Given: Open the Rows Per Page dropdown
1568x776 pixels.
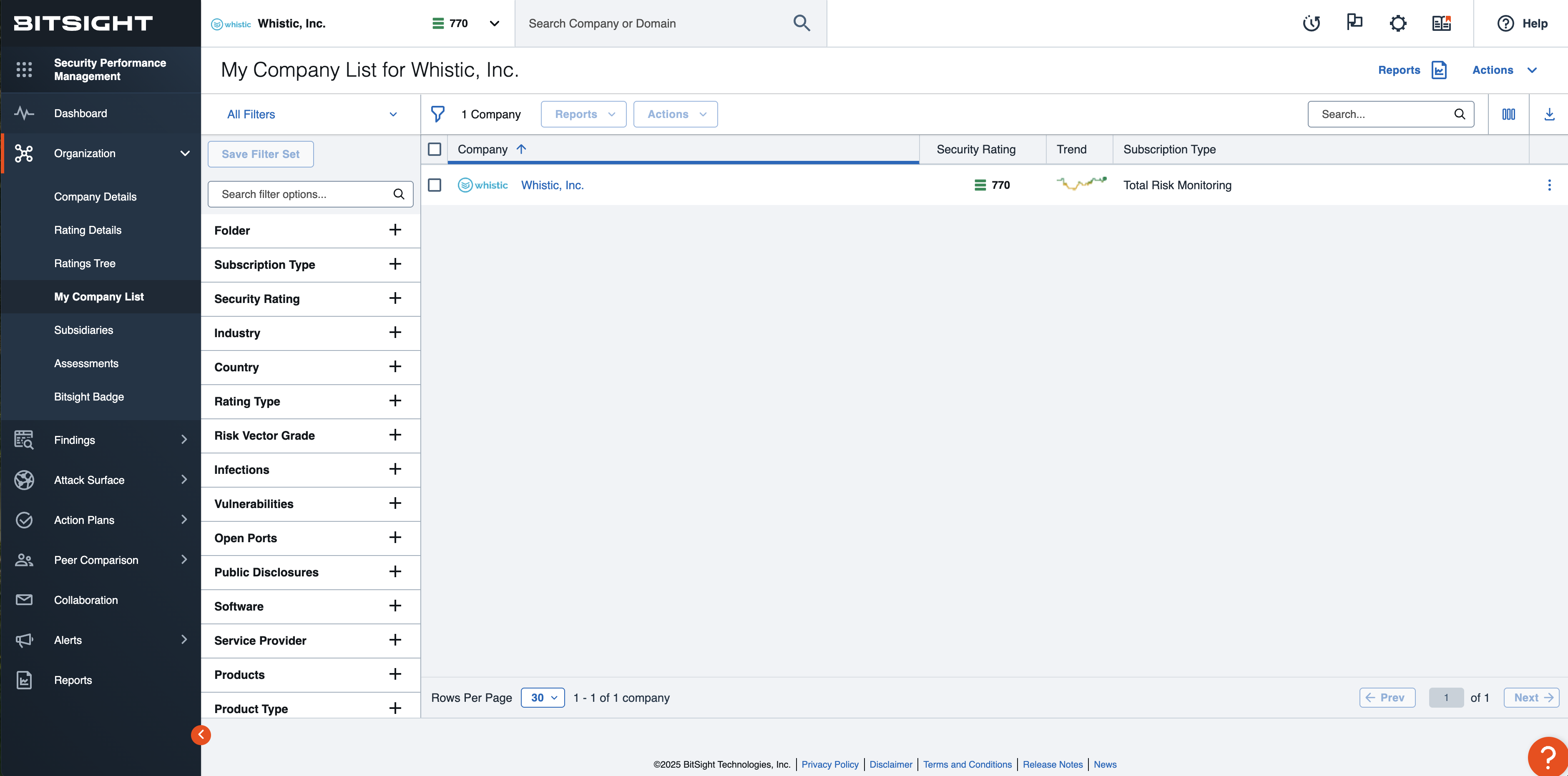Looking at the screenshot, I should pyautogui.click(x=543, y=698).
